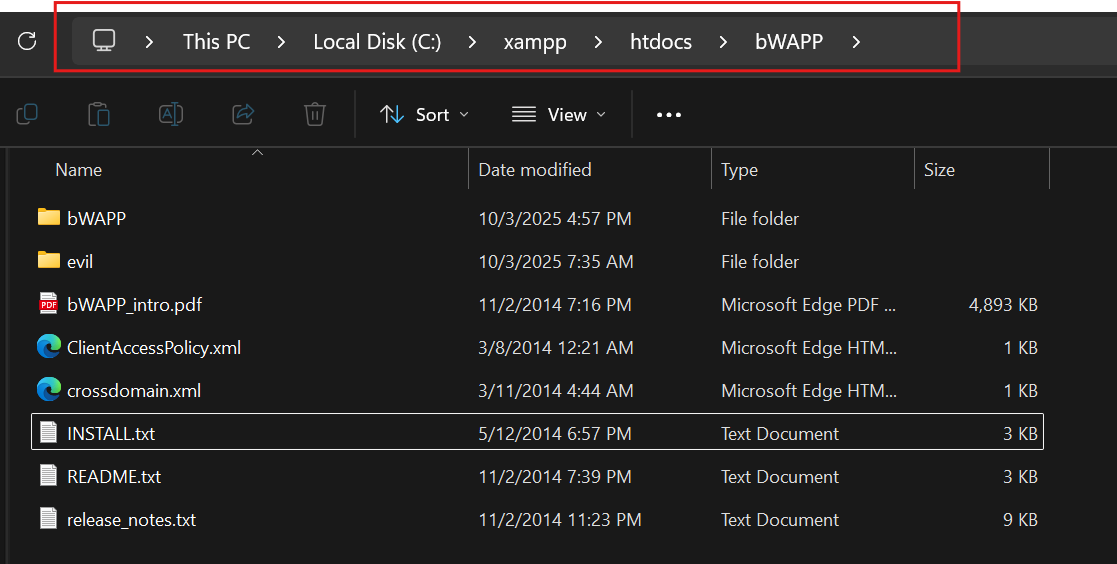Screen dimensions: 1117x564
Task: Click the Share icon in toolbar
Action: point(243,114)
